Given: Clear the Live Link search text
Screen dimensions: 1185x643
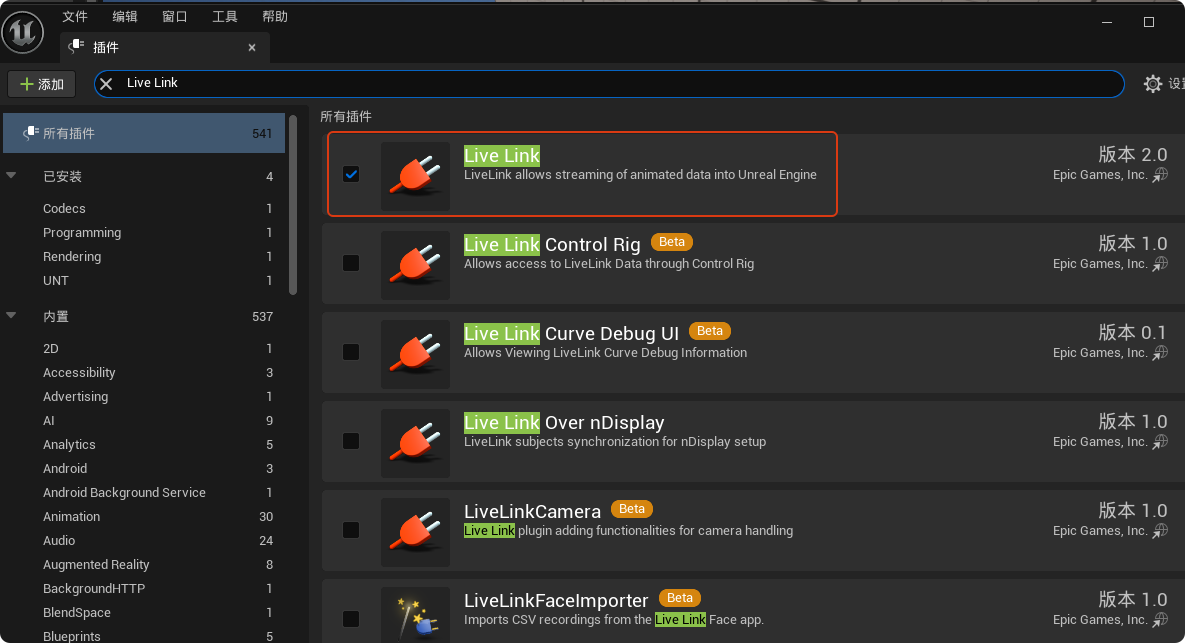Looking at the screenshot, I should [107, 83].
